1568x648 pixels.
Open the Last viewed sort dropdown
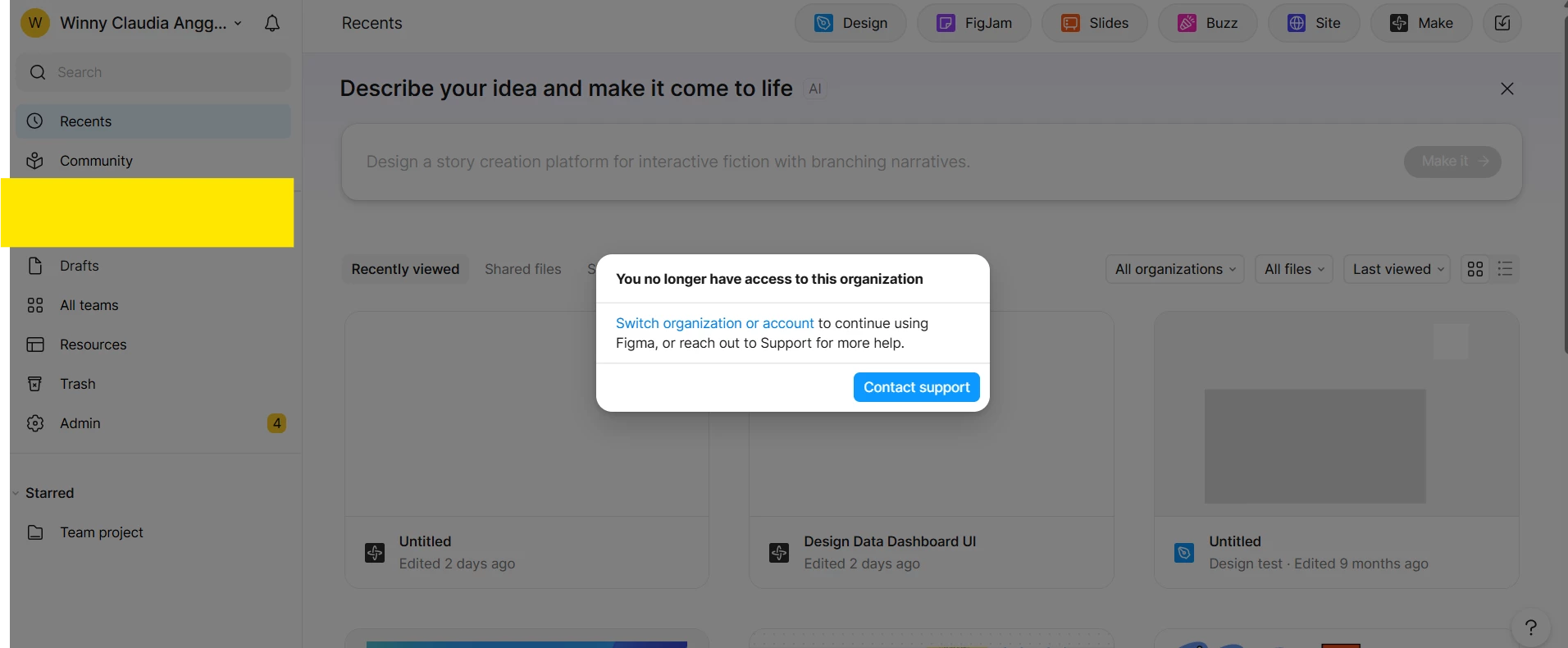click(x=1397, y=269)
